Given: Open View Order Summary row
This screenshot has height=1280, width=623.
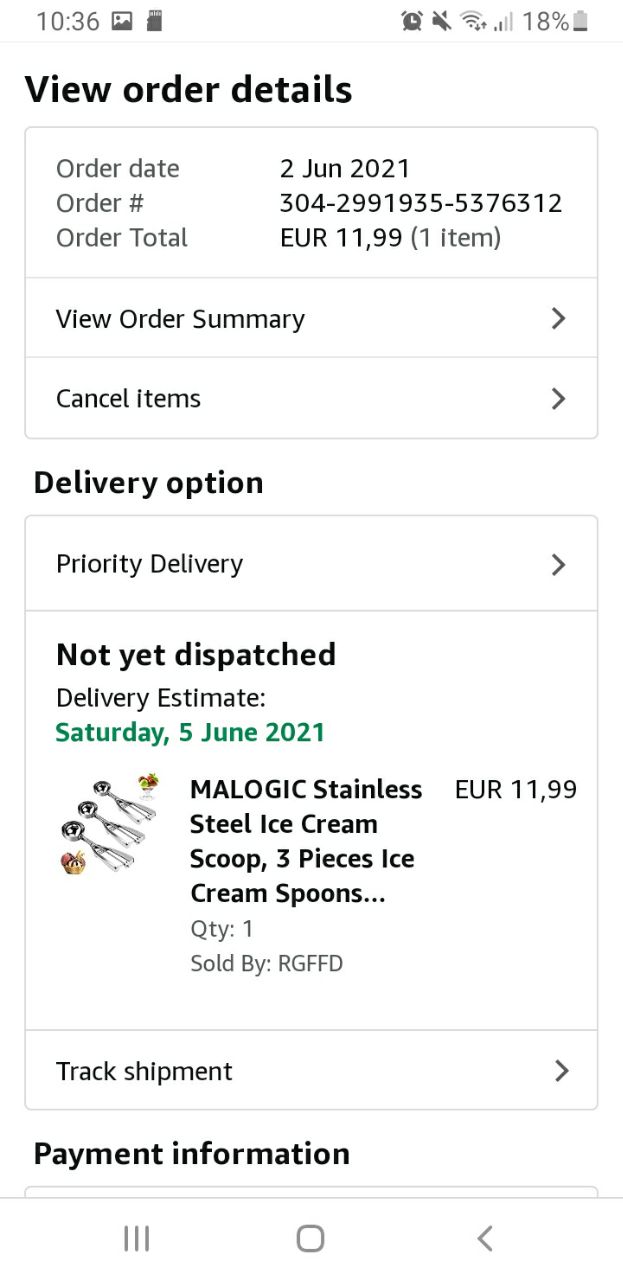Looking at the screenshot, I should coord(180,319).
